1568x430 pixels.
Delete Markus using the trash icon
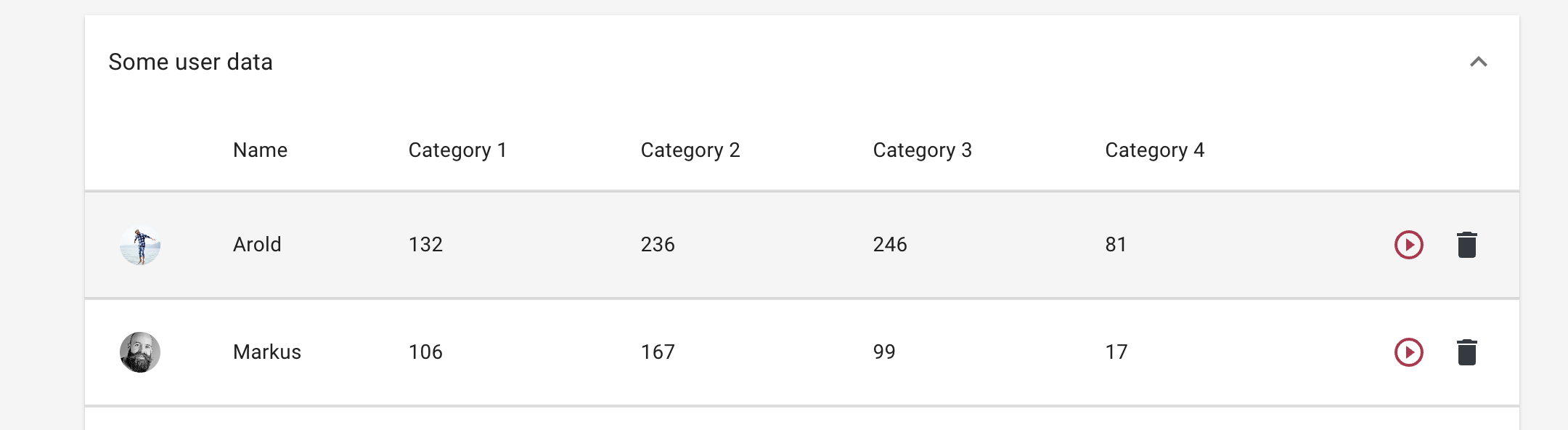1467,352
